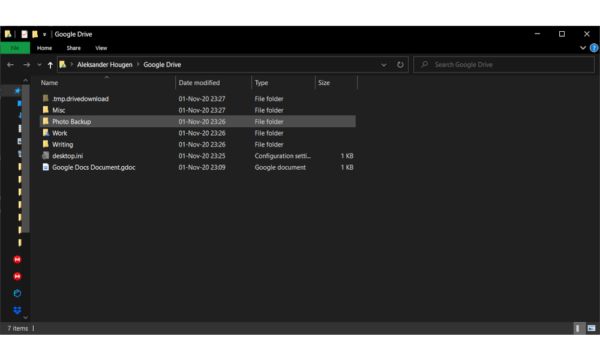Click the Google Drive icon in the title bar
Viewport: 600px width, 360px height.
pyautogui.click(x=8, y=34)
